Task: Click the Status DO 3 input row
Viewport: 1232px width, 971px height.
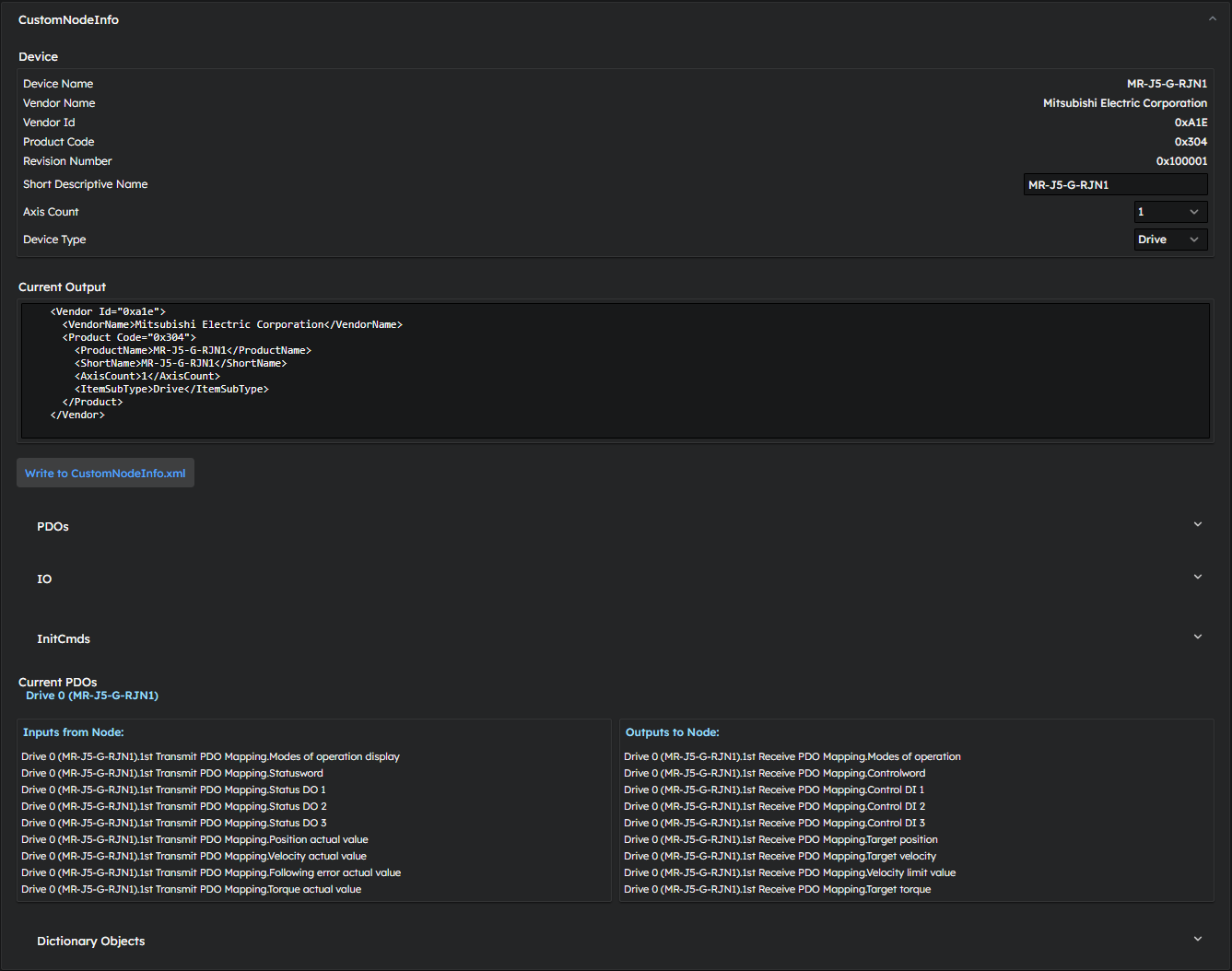Action: click(174, 823)
